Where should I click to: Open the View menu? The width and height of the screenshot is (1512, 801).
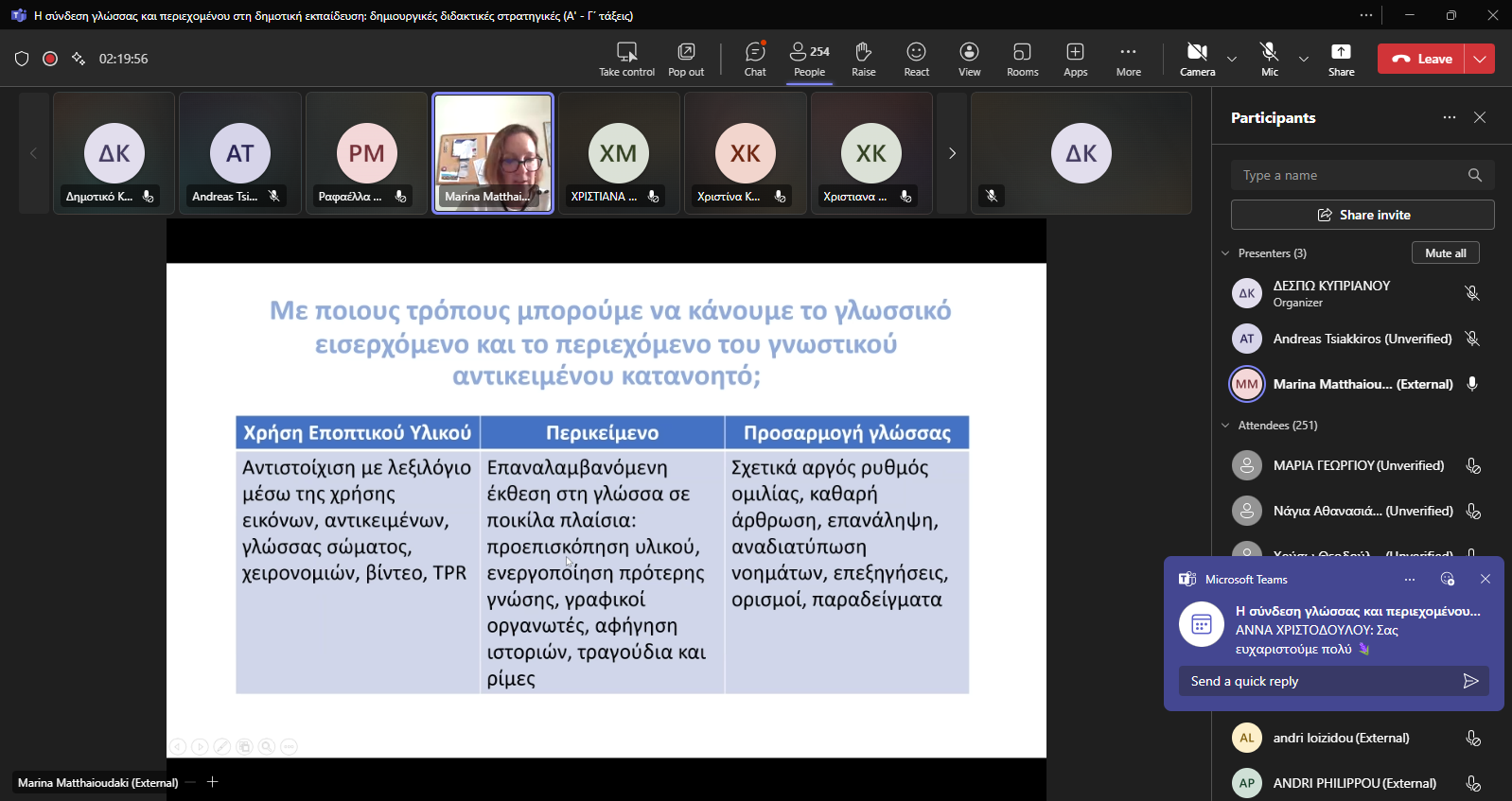point(969,59)
